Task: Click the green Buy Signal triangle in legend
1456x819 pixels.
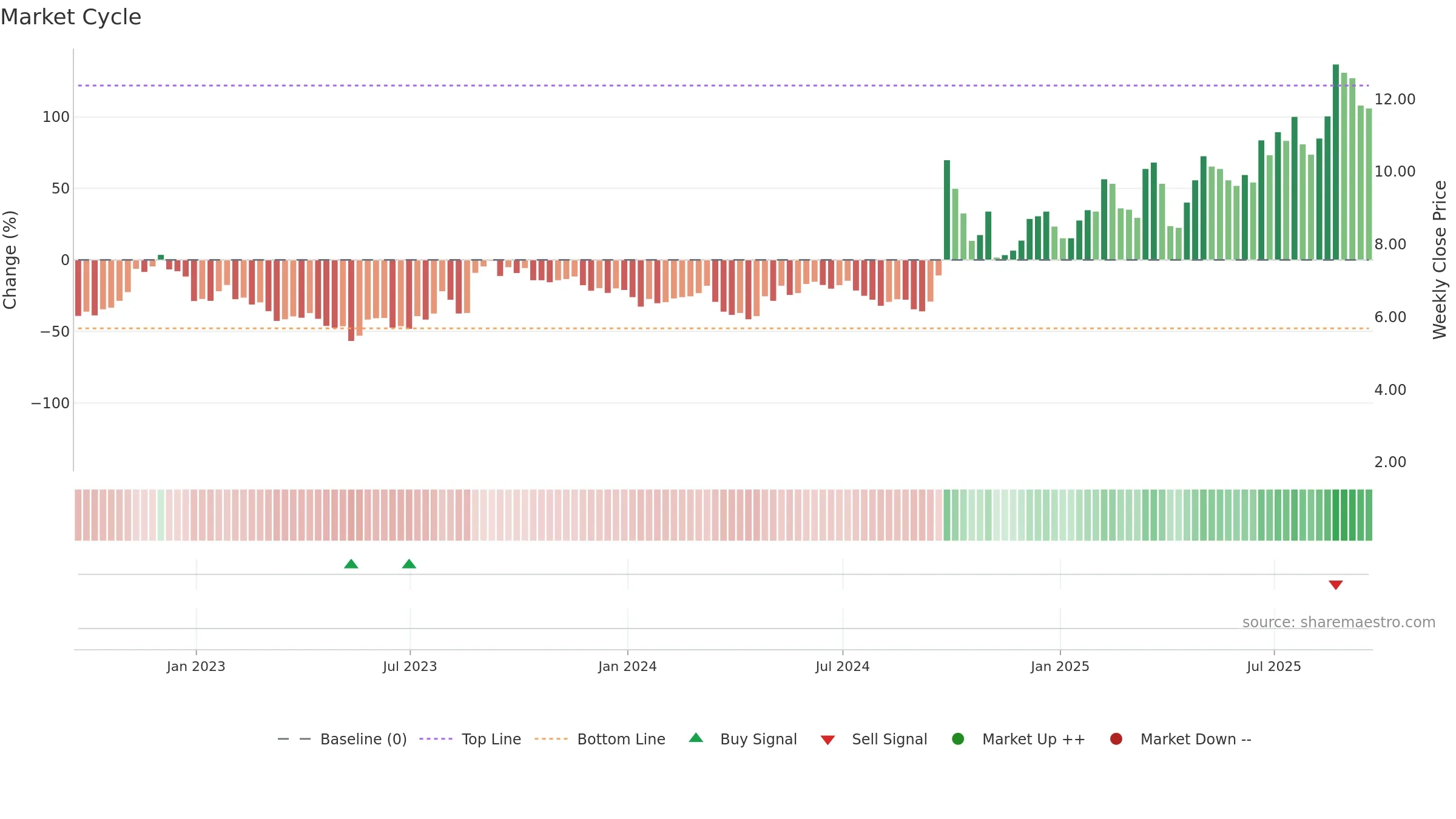Action: [696, 738]
